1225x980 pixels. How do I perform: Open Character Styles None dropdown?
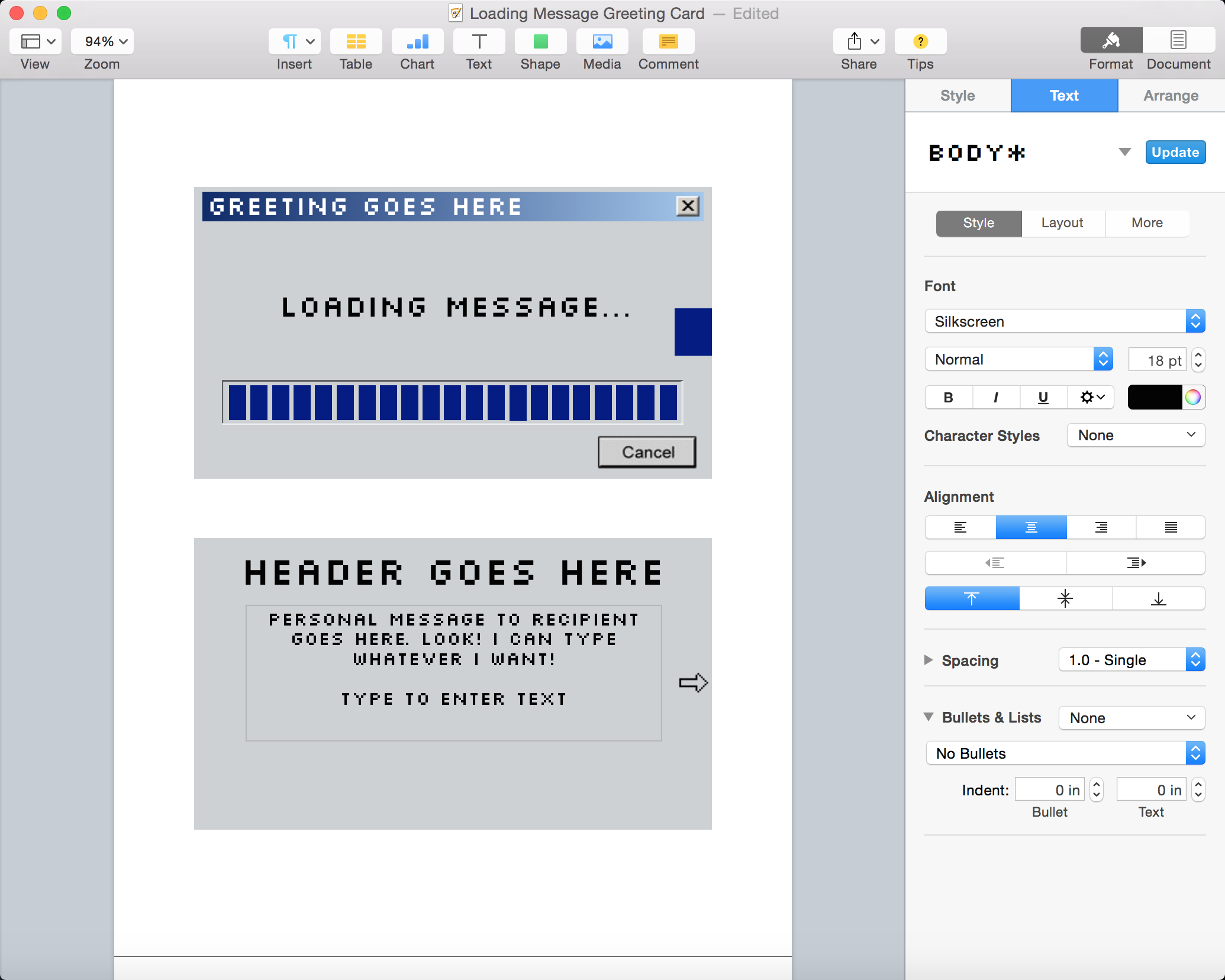click(x=1136, y=436)
